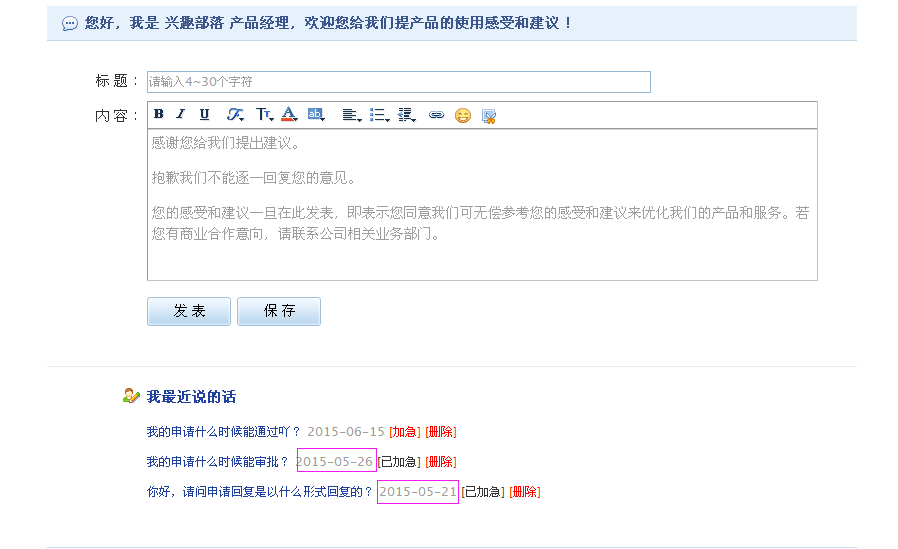
Task: Open post 我的申请什么时候能通过吖？
Action: point(223,432)
